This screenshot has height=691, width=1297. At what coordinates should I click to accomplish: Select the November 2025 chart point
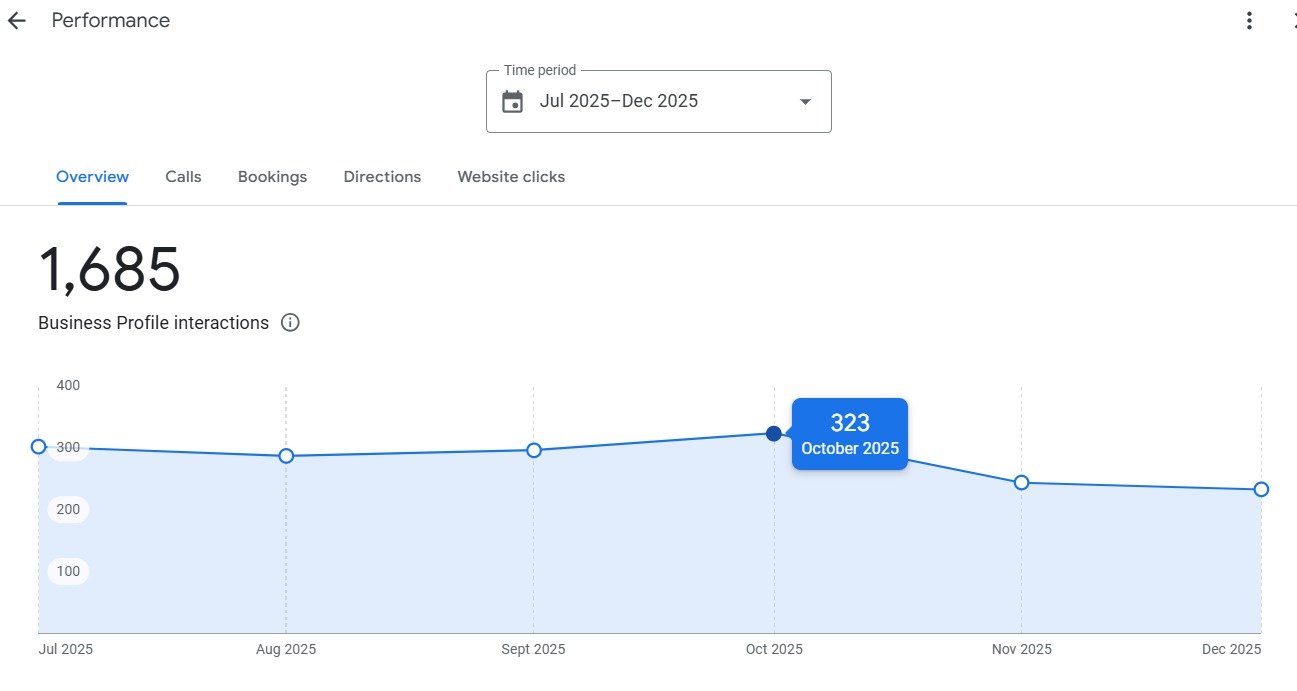[x=1021, y=483]
